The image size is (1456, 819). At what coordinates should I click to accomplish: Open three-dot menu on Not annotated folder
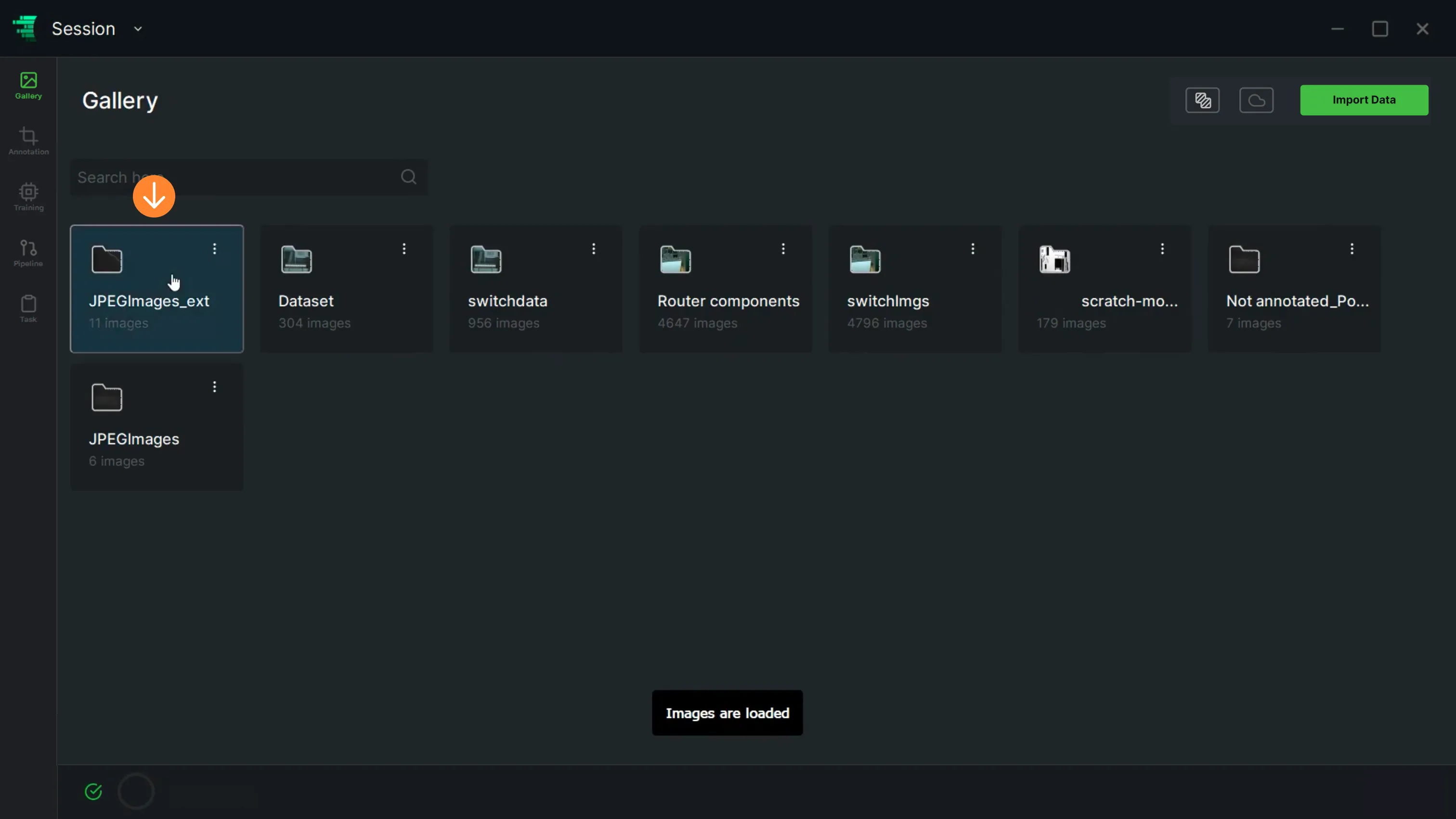coord(1352,248)
